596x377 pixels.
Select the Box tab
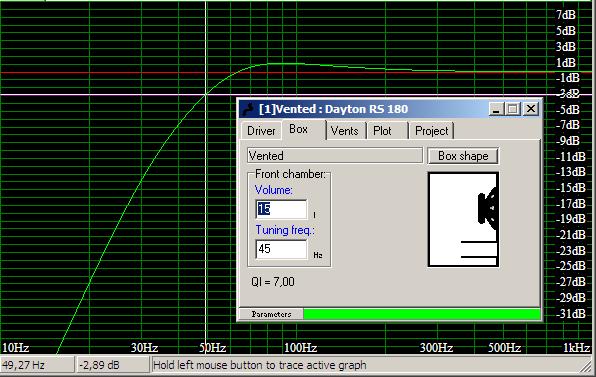click(303, 129)
